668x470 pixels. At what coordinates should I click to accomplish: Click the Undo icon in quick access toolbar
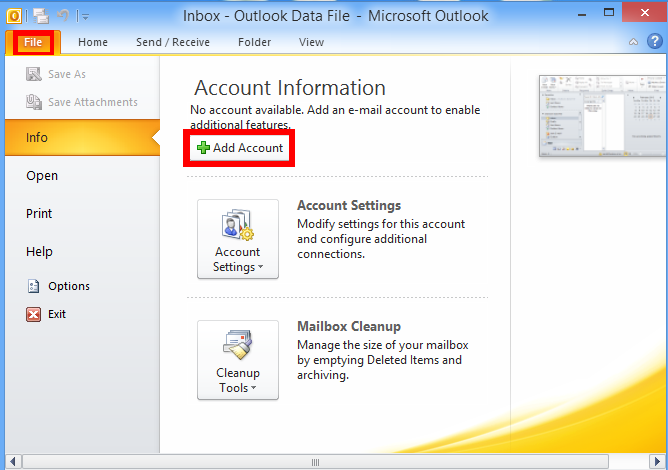click(x=65, y=16)
